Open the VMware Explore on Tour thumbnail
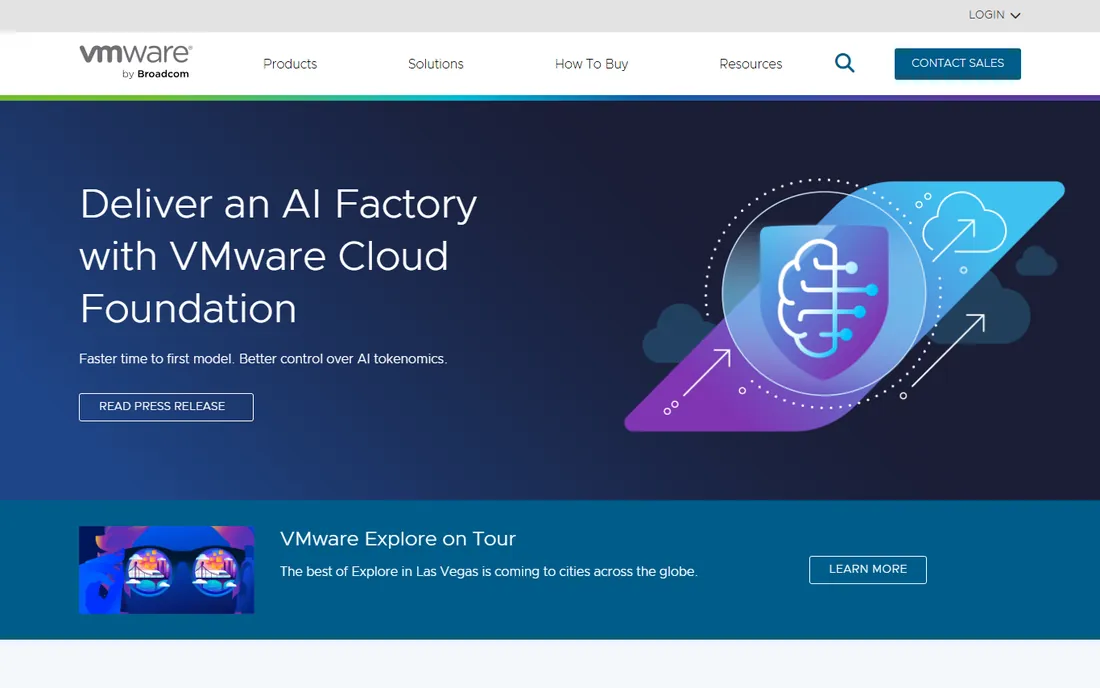Image resolution: width=1100 pixels, height=688 pixels. [166, 569]
